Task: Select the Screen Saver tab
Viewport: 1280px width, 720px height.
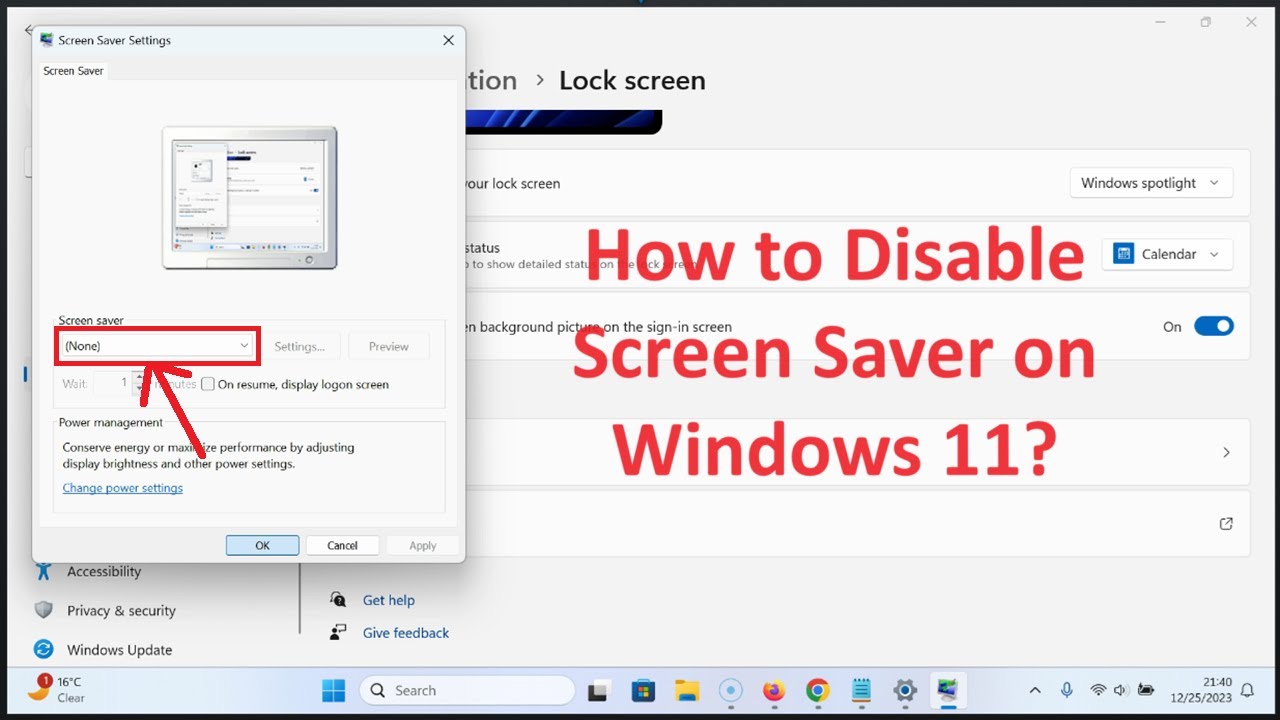Action: (x=73, y=71)
